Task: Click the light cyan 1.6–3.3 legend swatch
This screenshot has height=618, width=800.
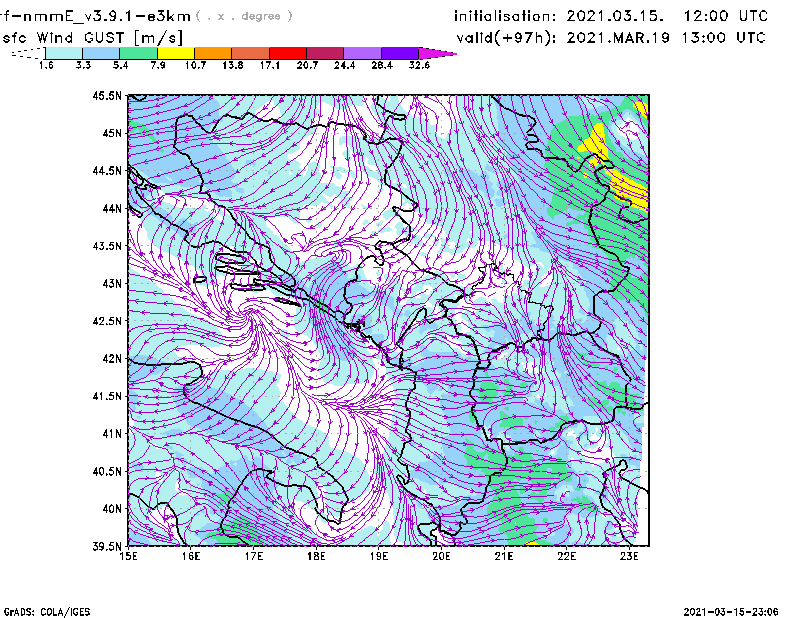Action: click(x=64, y=53)
